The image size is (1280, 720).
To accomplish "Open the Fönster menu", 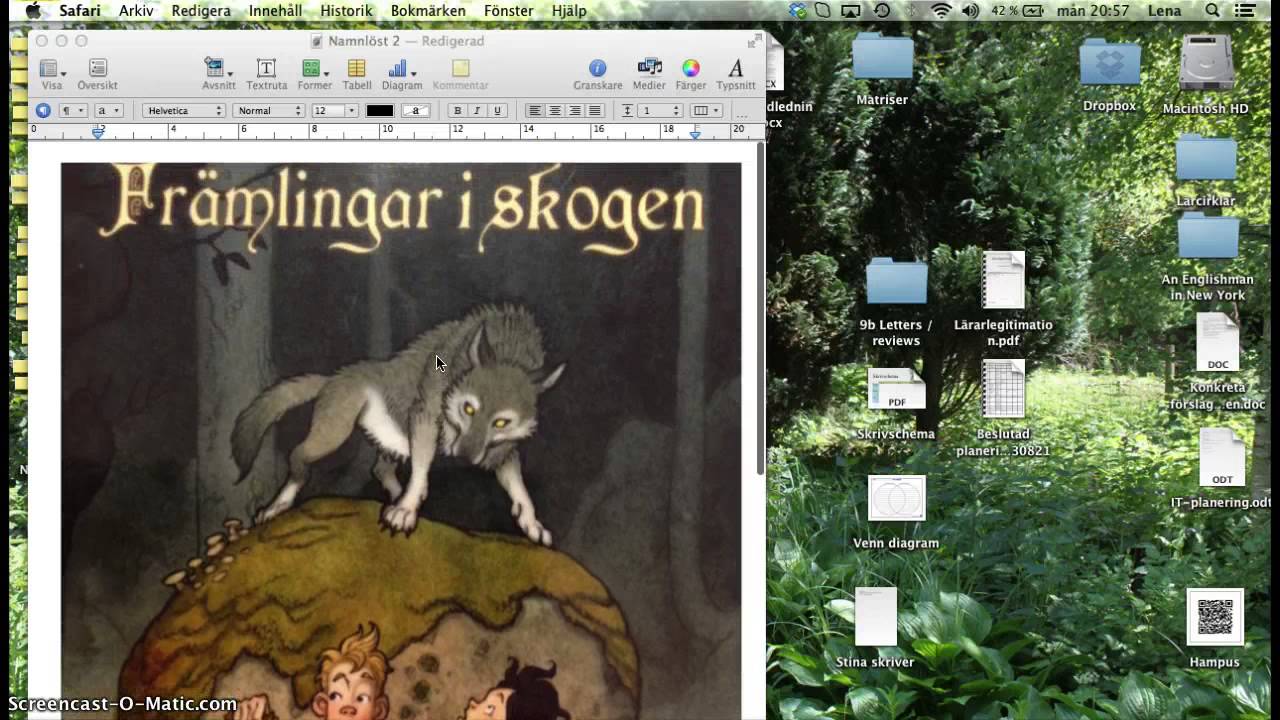I will [x=508, y=11].
